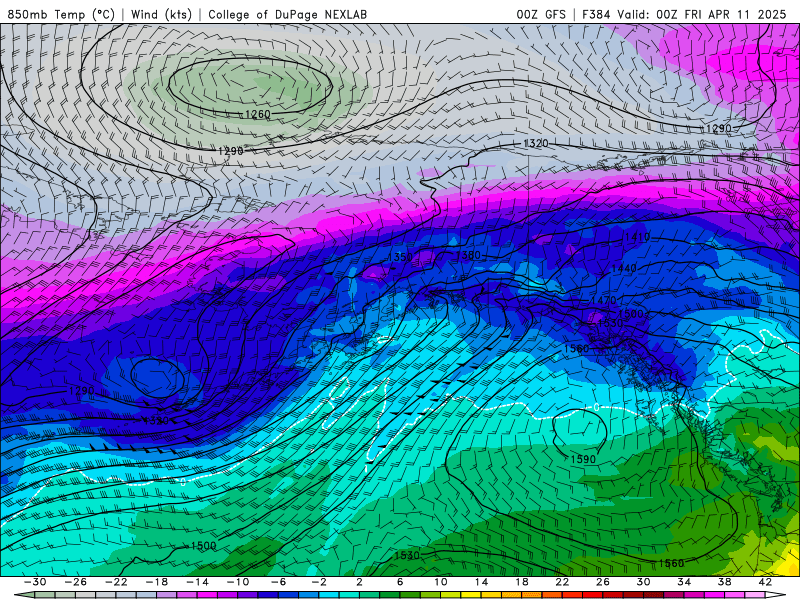Screen dimensions: 800x600
Task: Click the 42 value on the temperature scale
Action: coord(765,582)
